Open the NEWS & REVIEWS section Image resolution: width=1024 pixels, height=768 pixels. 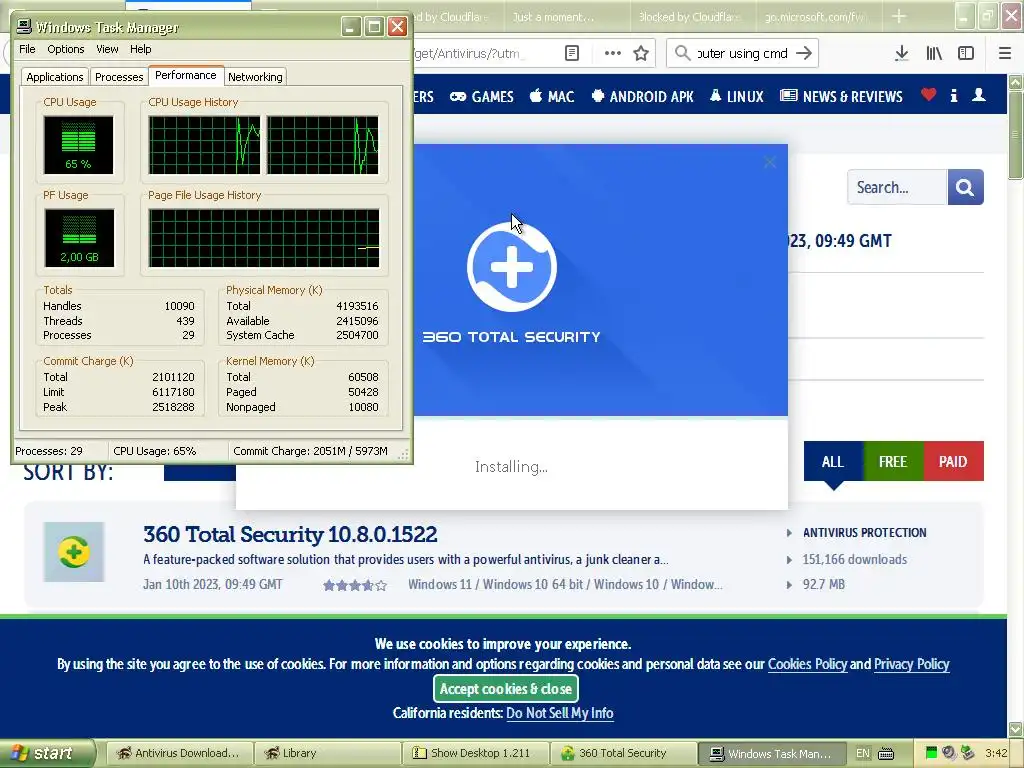click(x=842, y=97)
